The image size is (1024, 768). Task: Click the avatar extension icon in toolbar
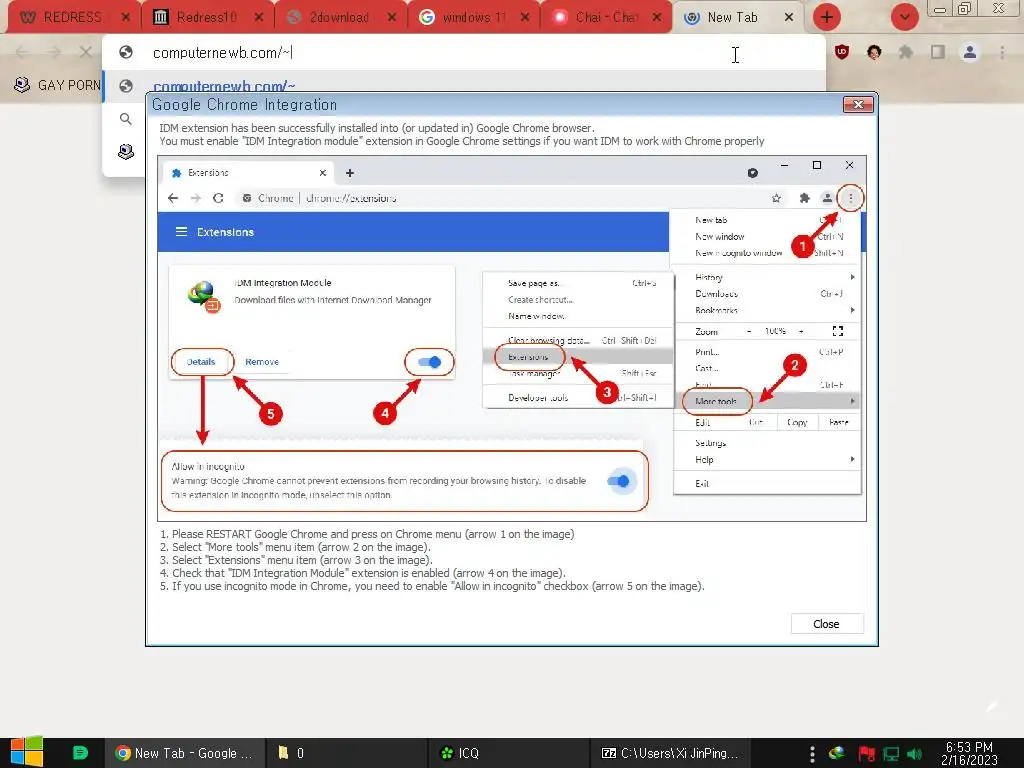coord(874,52)
